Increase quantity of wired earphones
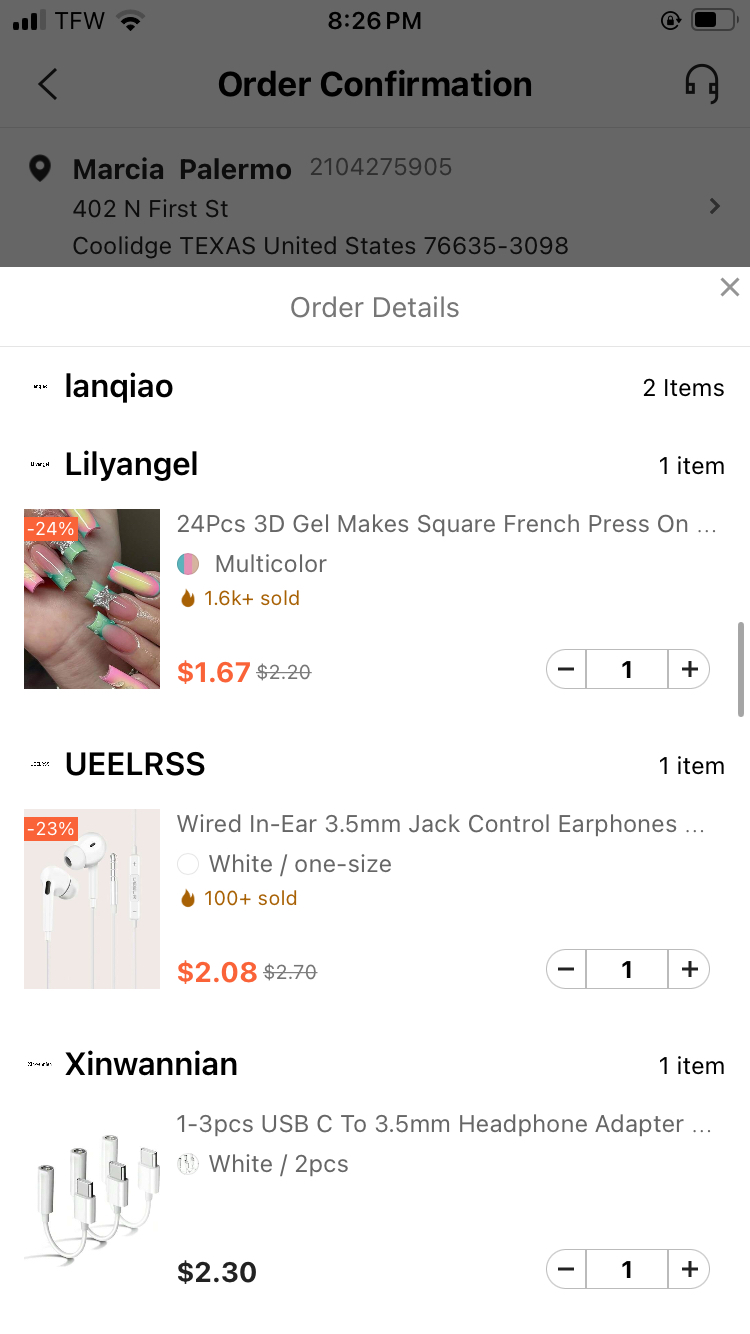The height and width of the screenshot is (1334, 750). (689, 969)
